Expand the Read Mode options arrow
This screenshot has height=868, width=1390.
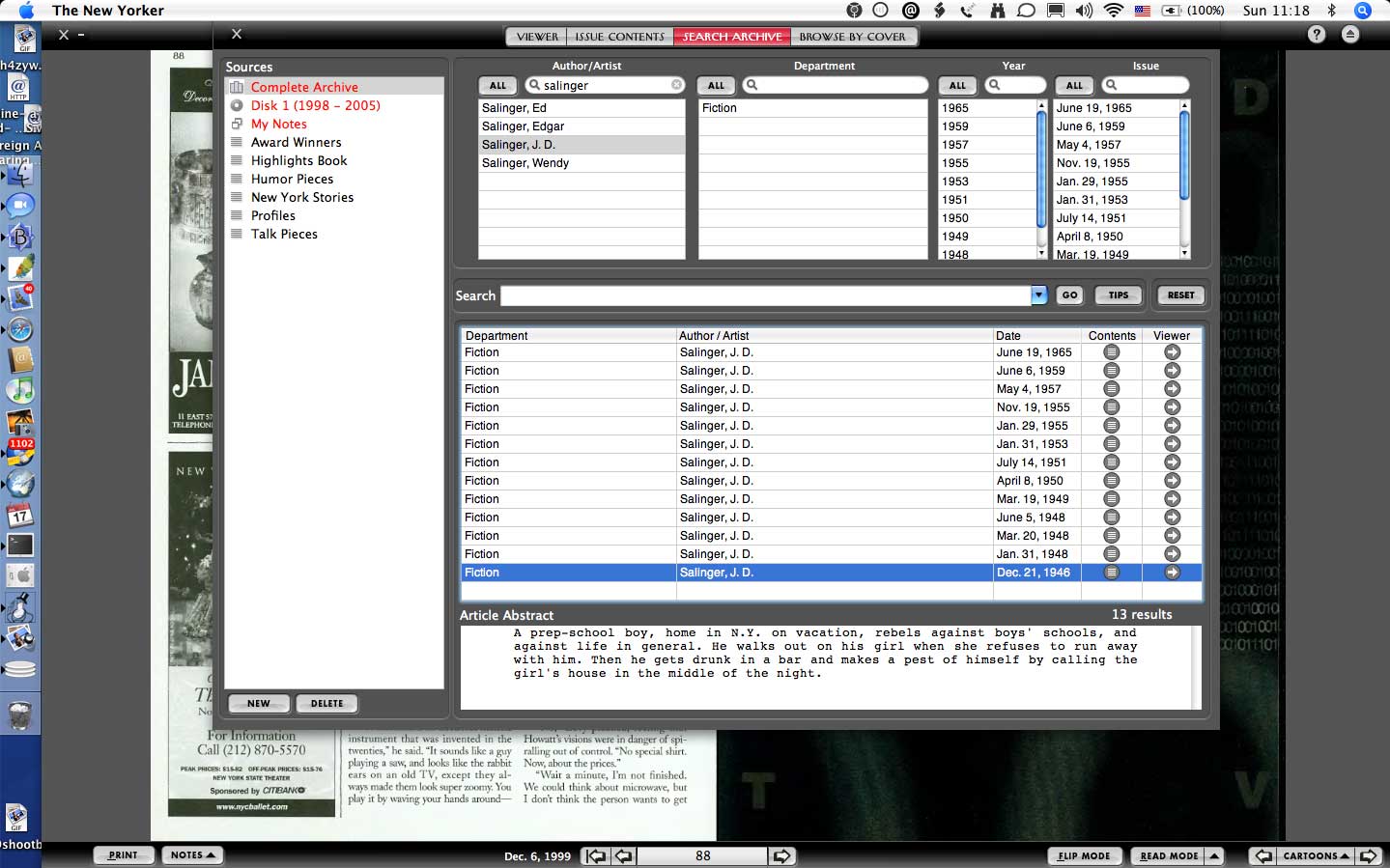click(x=1215, y=855)
